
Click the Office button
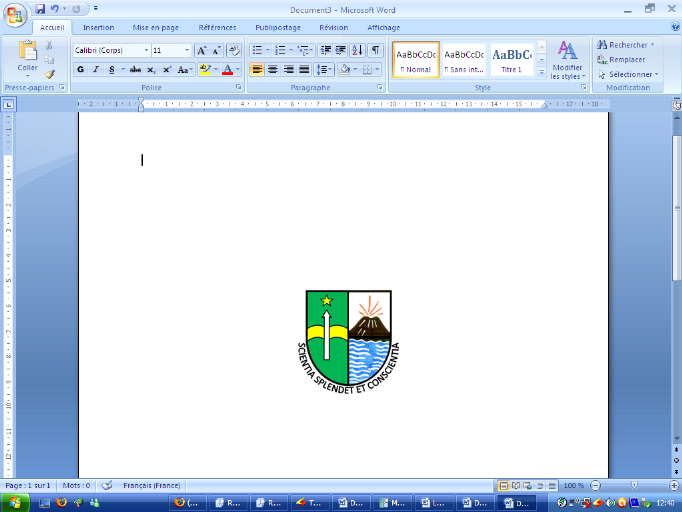[14, 12]
